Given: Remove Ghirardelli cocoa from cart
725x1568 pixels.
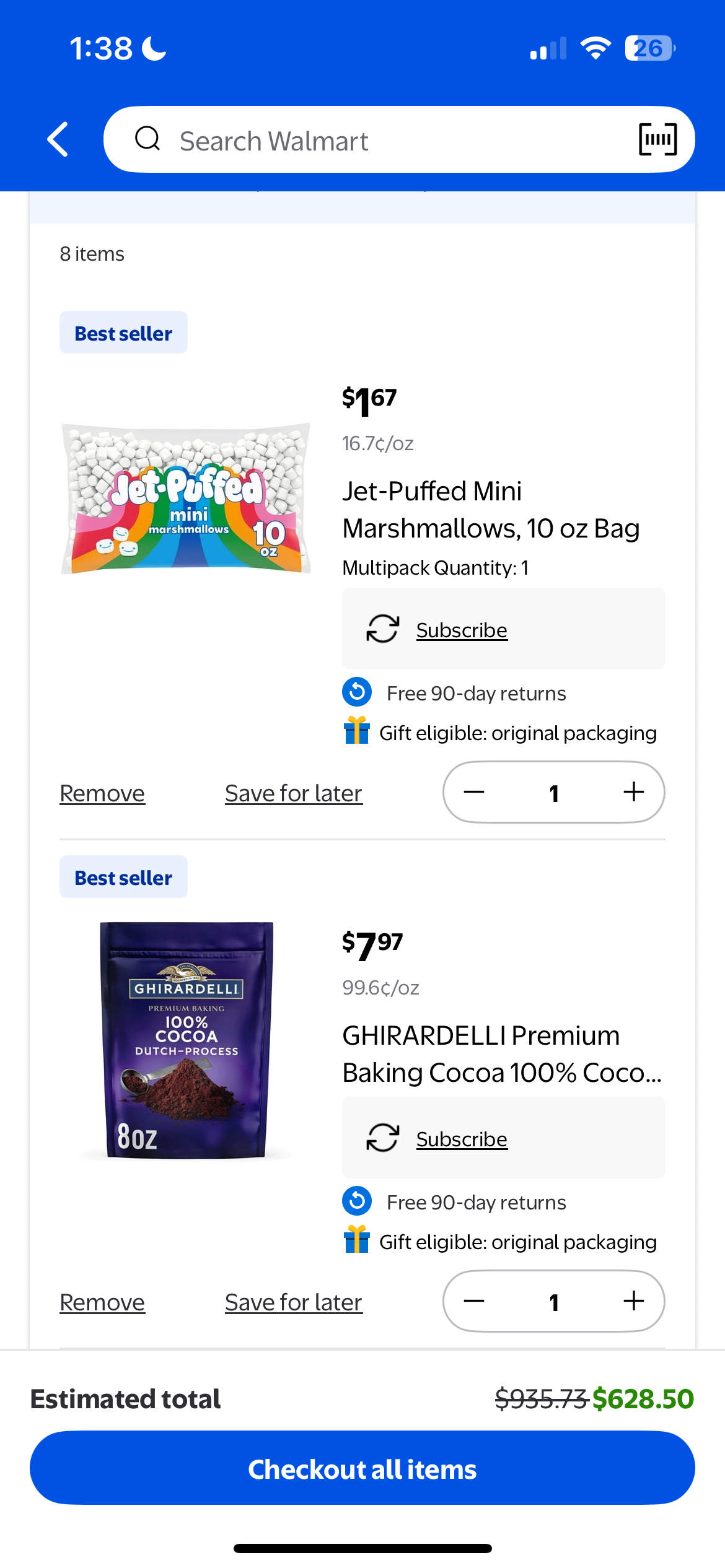Looking at the screenshot, I should click(102, 1302).
